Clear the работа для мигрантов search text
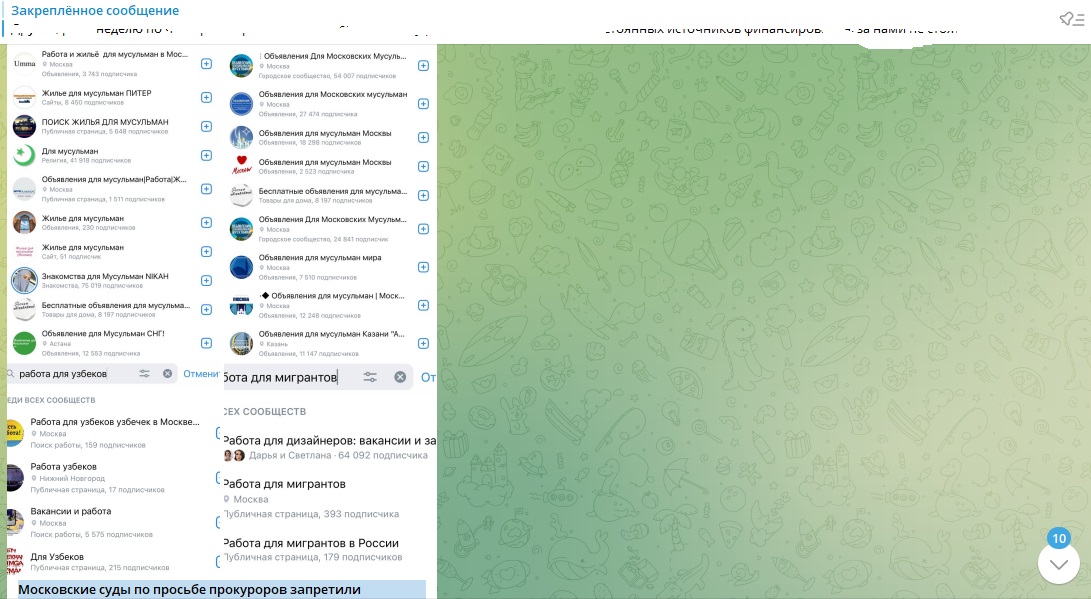This screenshot has width=1091, height=599. pos(400,377)
